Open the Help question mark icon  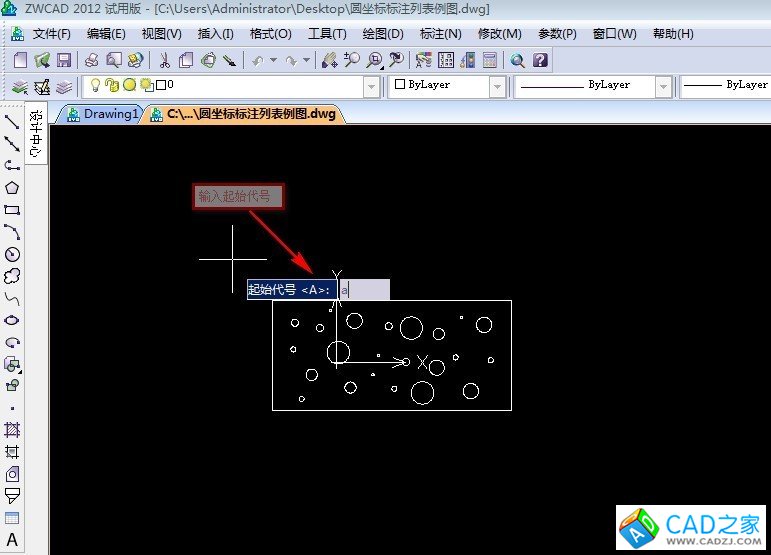[x=540, y=60]
